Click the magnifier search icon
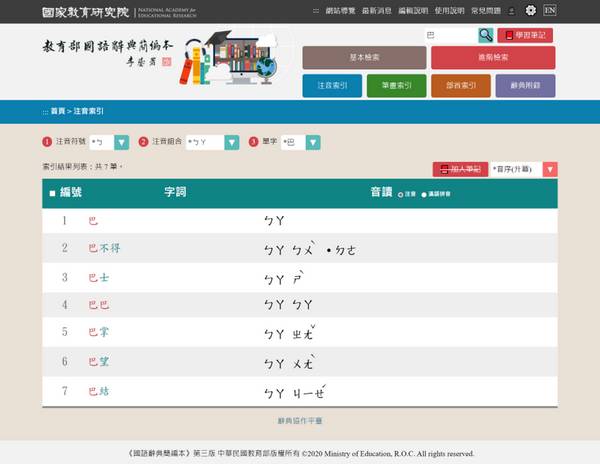The width and height of the screenshot is (600, 464). (486, 35)
